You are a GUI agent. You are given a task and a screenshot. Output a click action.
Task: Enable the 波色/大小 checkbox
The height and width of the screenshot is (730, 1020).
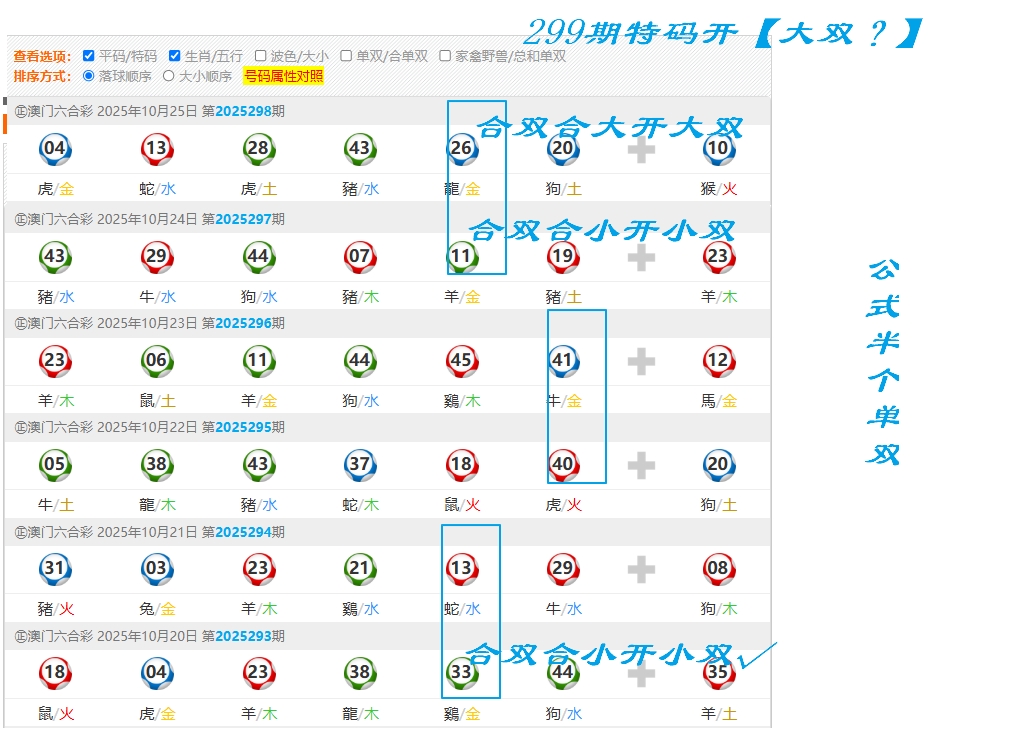(x=261, y=56)
